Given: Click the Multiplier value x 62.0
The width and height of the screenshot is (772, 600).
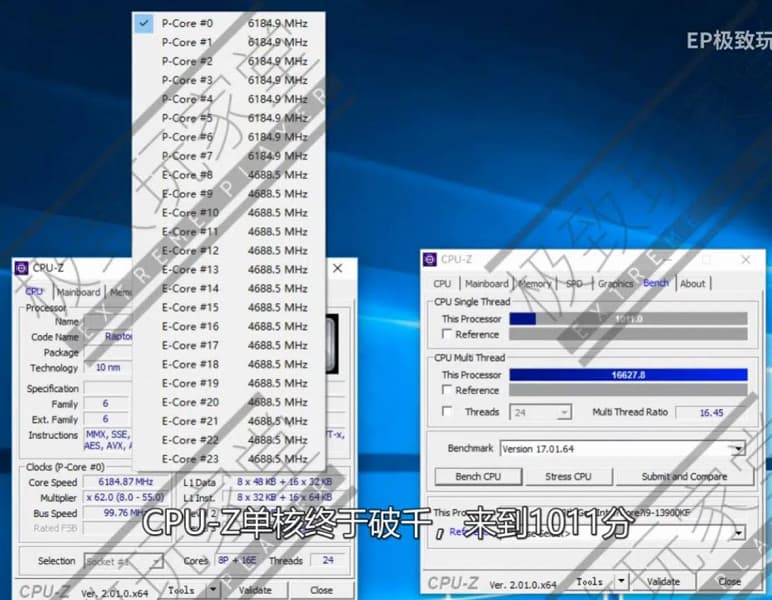Looking at the screenshot, I should pyautogui.click(x=125, y=497).
